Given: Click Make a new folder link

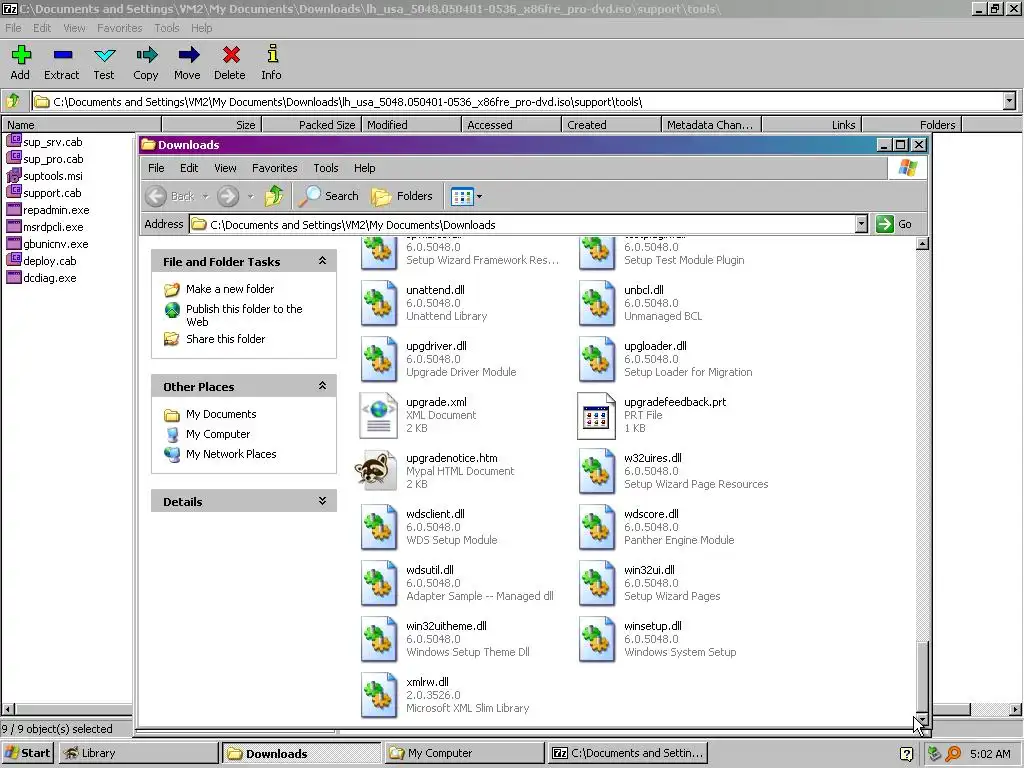Looking at the screenshot, I should (x=230, y=289).
